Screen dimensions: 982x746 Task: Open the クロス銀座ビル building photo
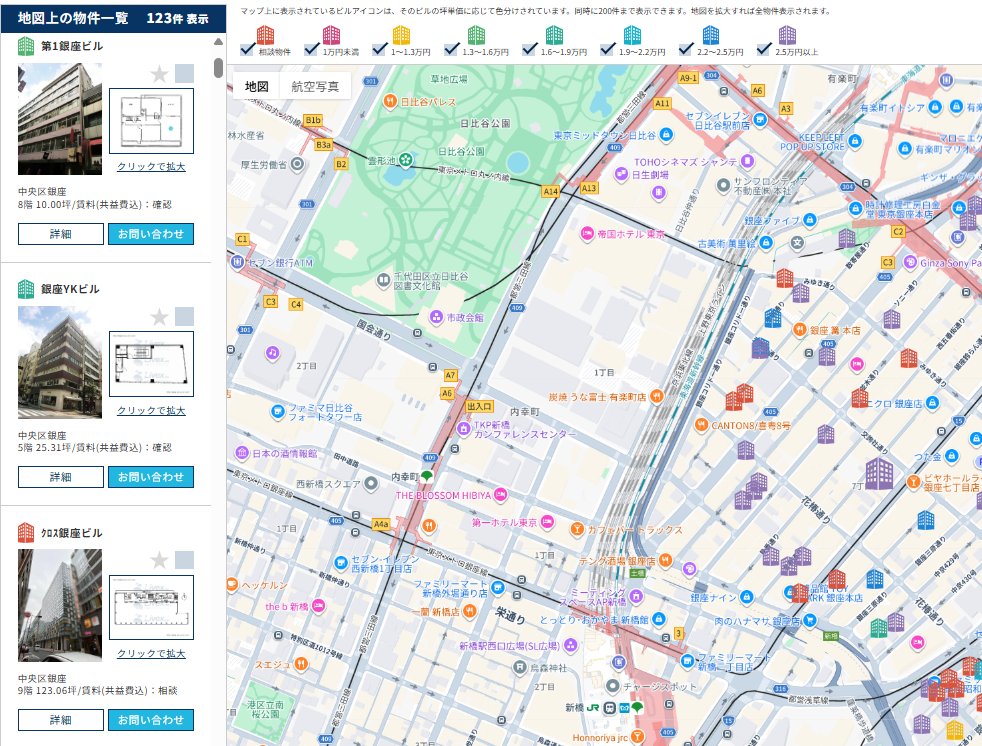[60, 605]
